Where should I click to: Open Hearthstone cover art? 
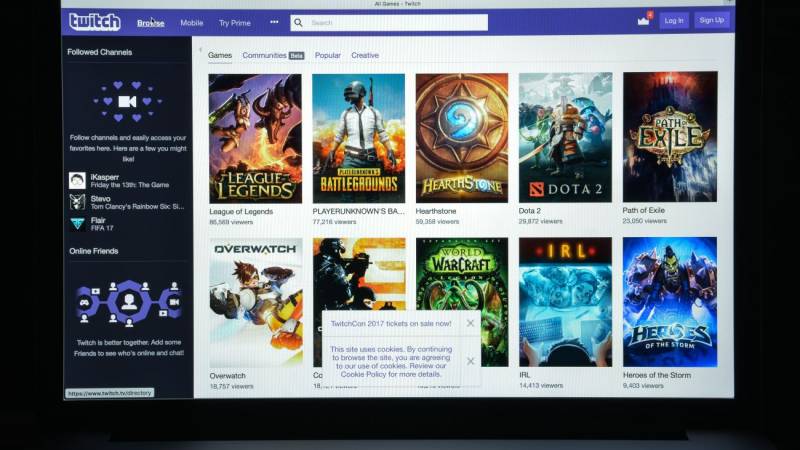pos(462,138)
